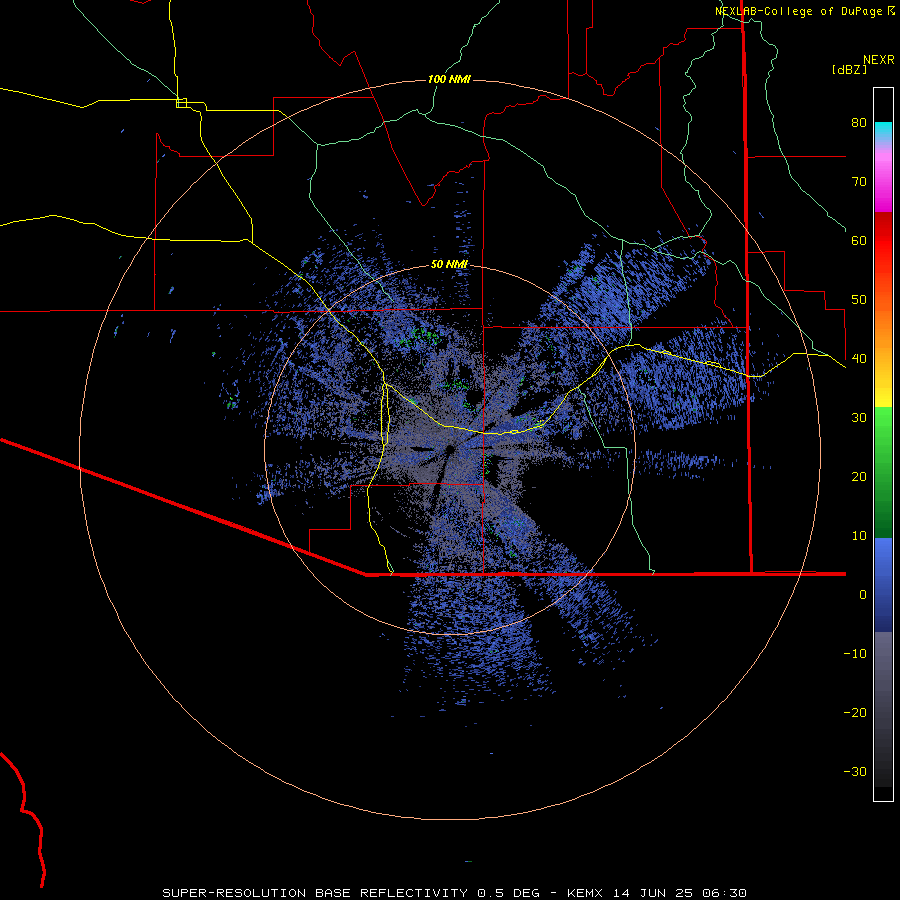
Task: Click the -20 value on the dBZ scale
Action: point(855,713)
